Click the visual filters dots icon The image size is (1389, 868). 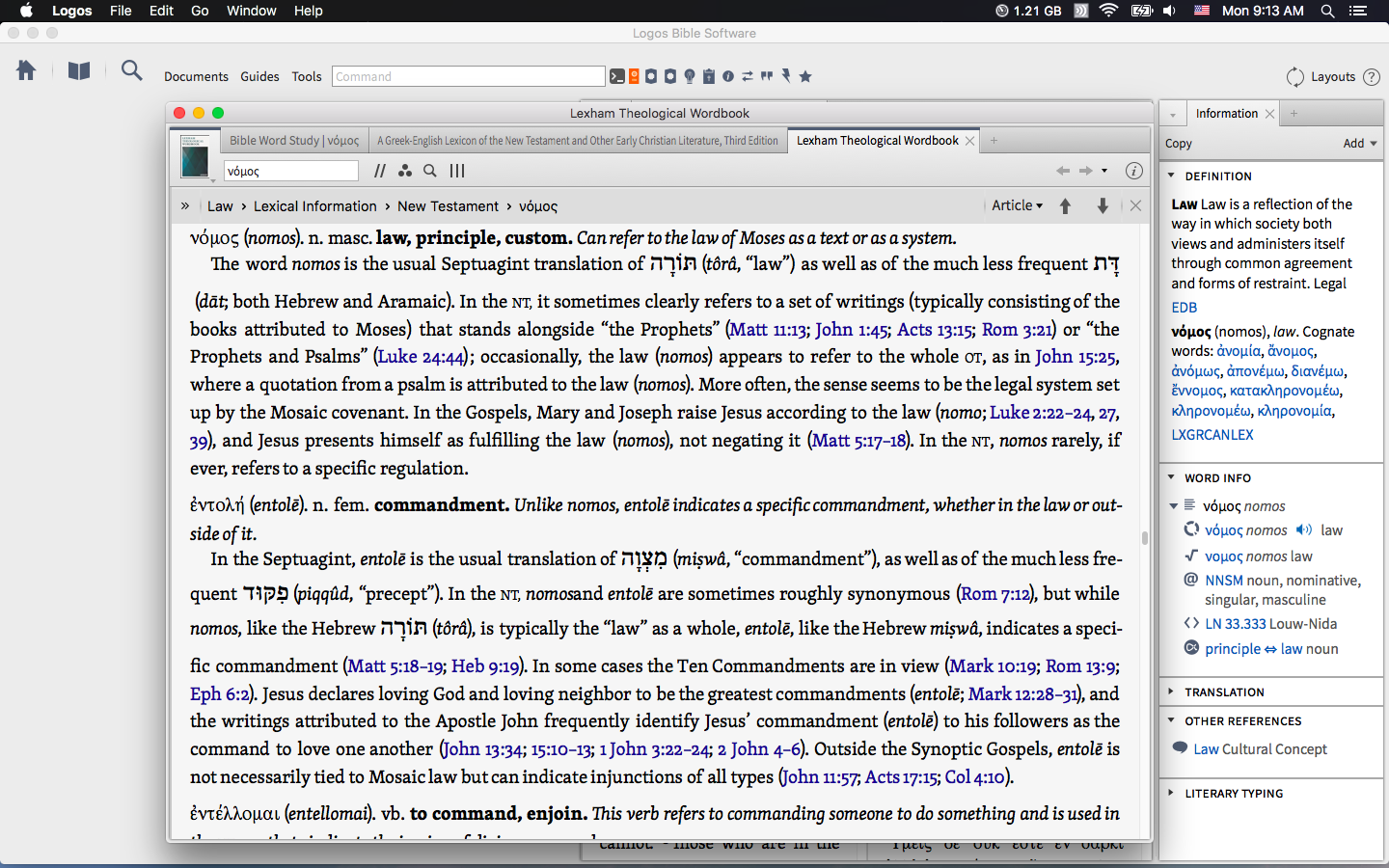pyautogui.click(x=405, y=171)
